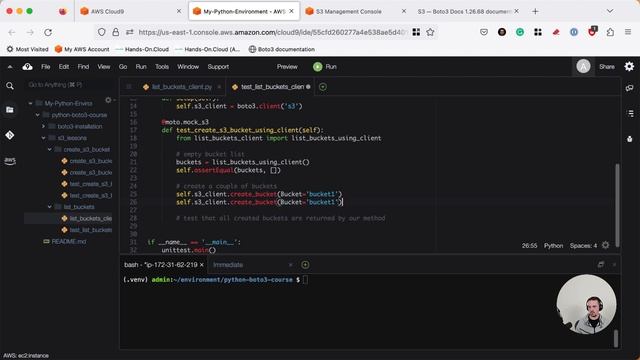Open new terminal tab with plus icon

(305, 265)
